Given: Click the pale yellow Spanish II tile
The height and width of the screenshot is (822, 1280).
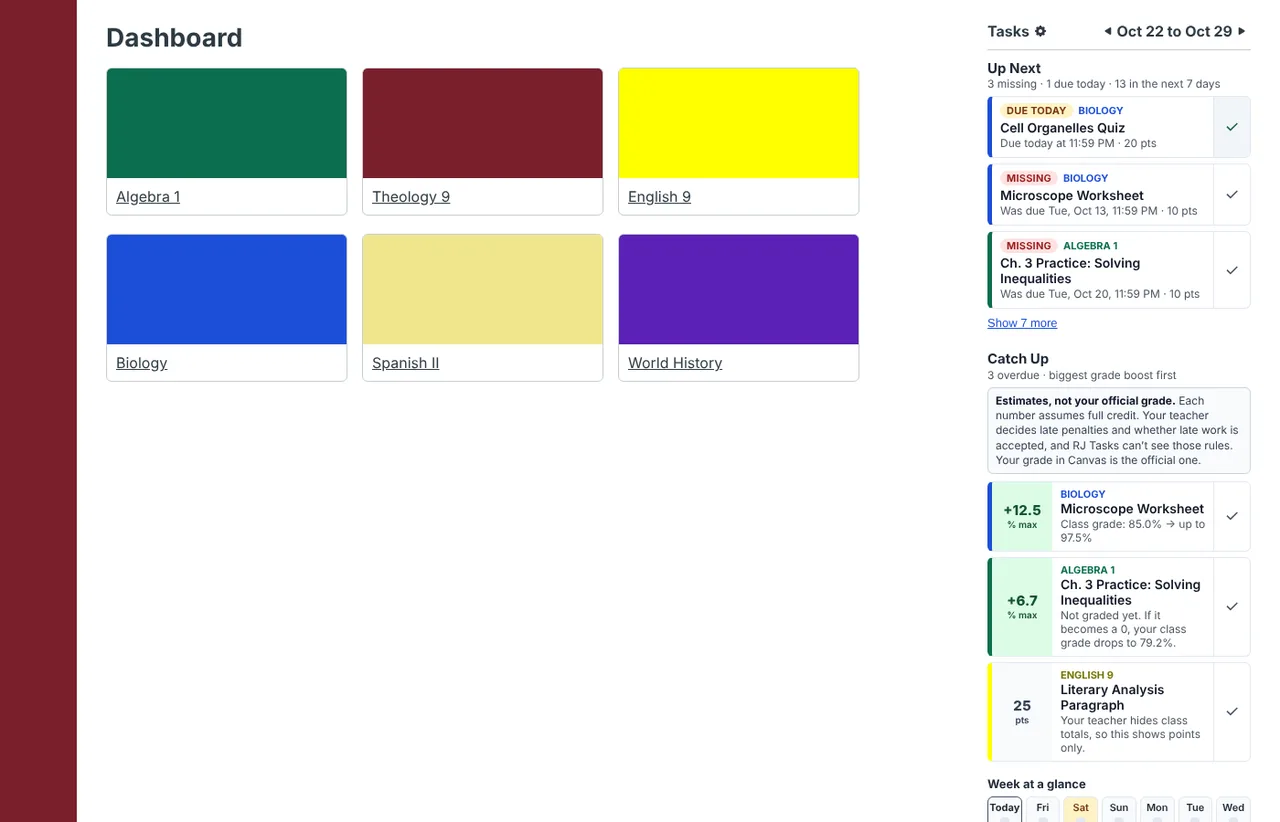Looking at the screenshot, I should coord(483,289).
